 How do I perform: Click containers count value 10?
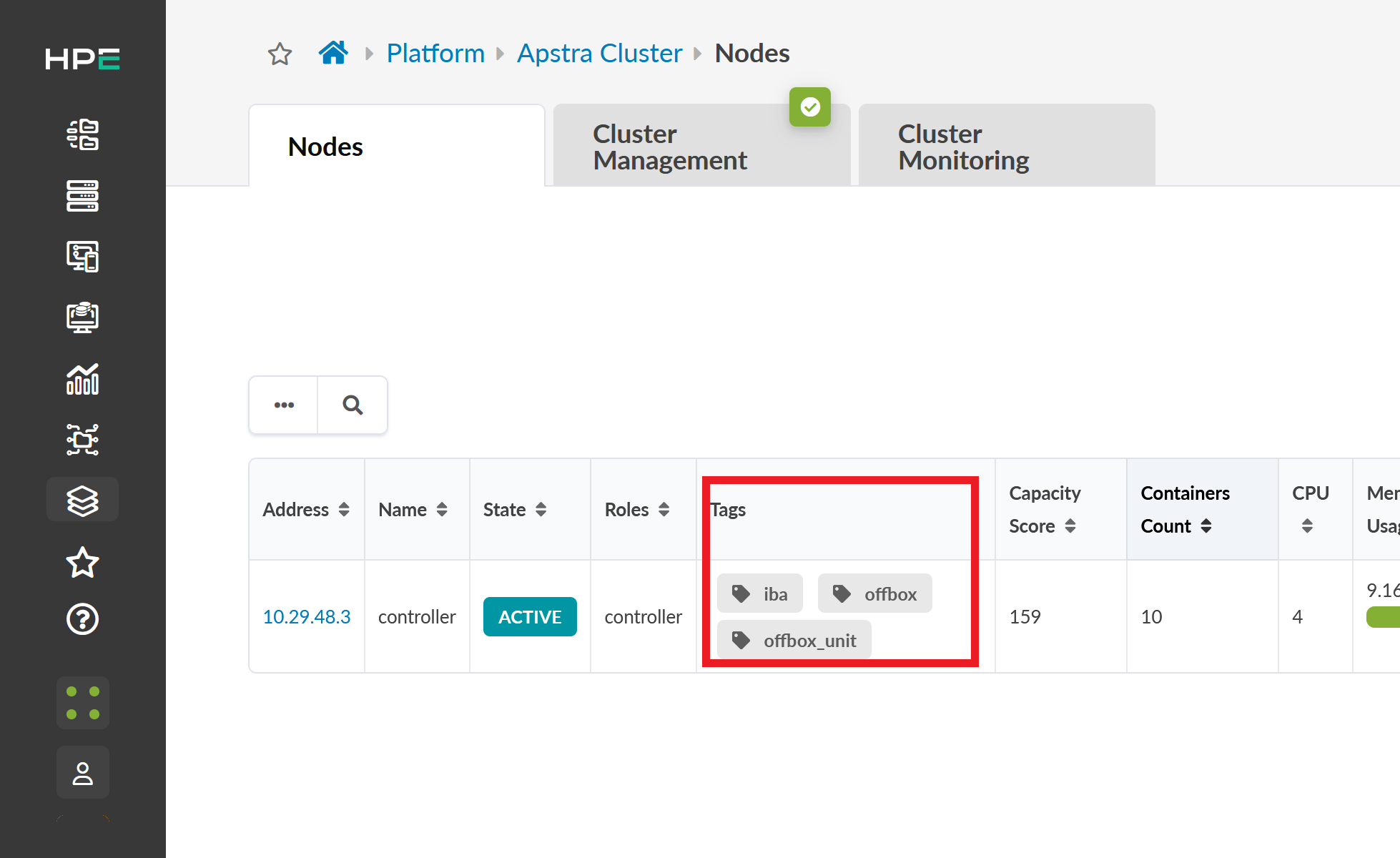pos(1151,617)
